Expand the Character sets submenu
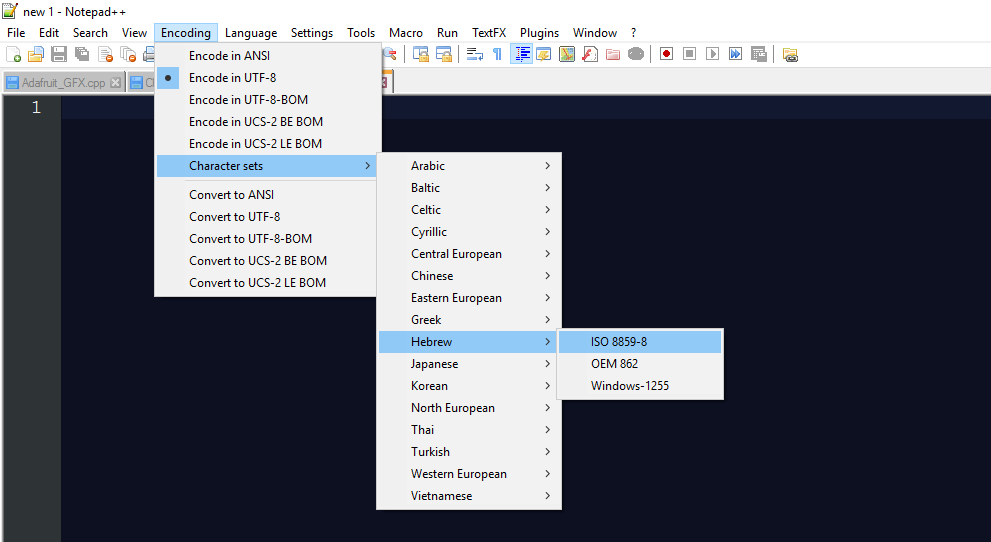This screenshot has height=542, width=991. 267,166
